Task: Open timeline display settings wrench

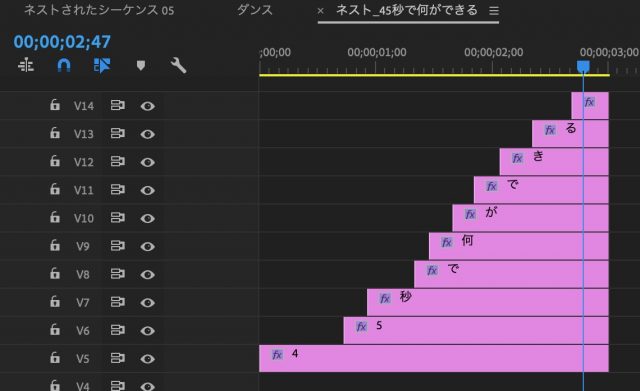Action: [x=178, y=65]
